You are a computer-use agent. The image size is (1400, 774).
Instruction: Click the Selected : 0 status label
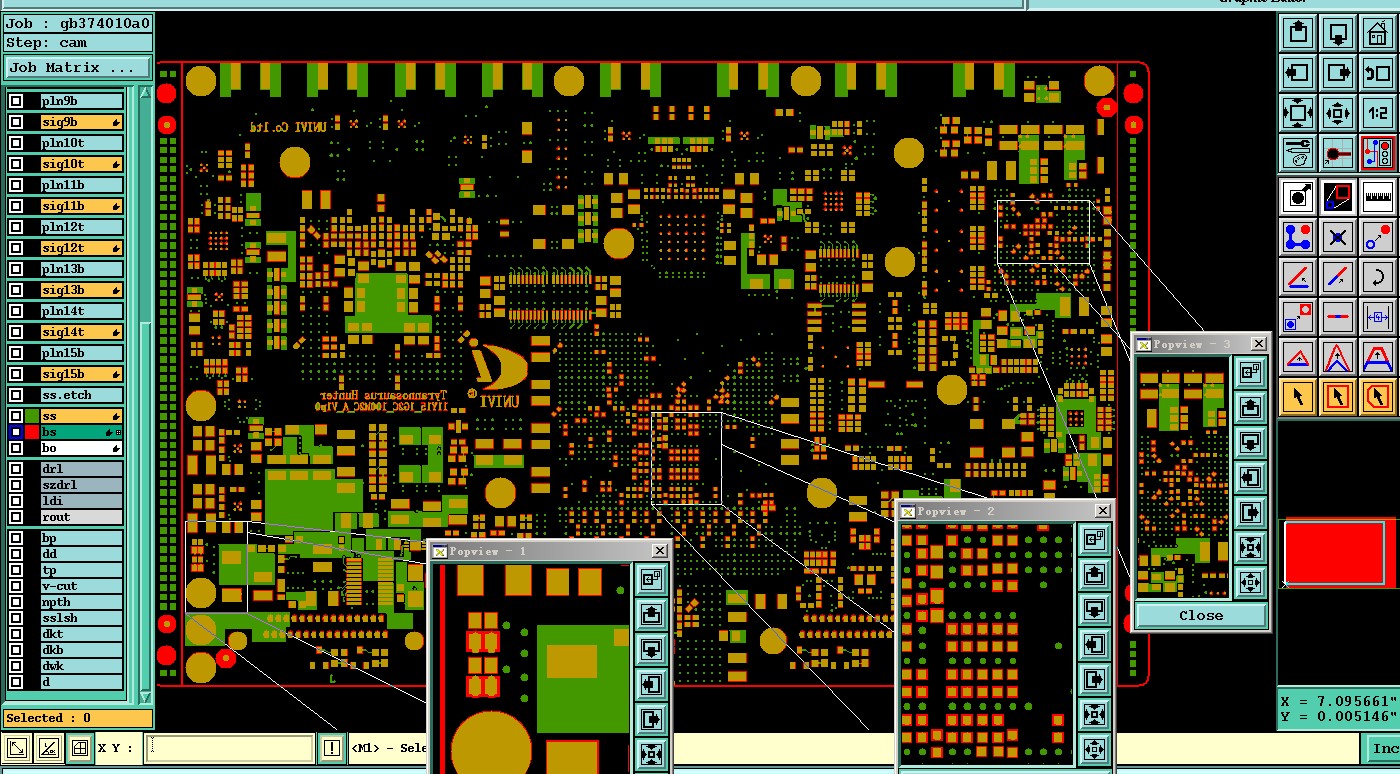(78, 718)
